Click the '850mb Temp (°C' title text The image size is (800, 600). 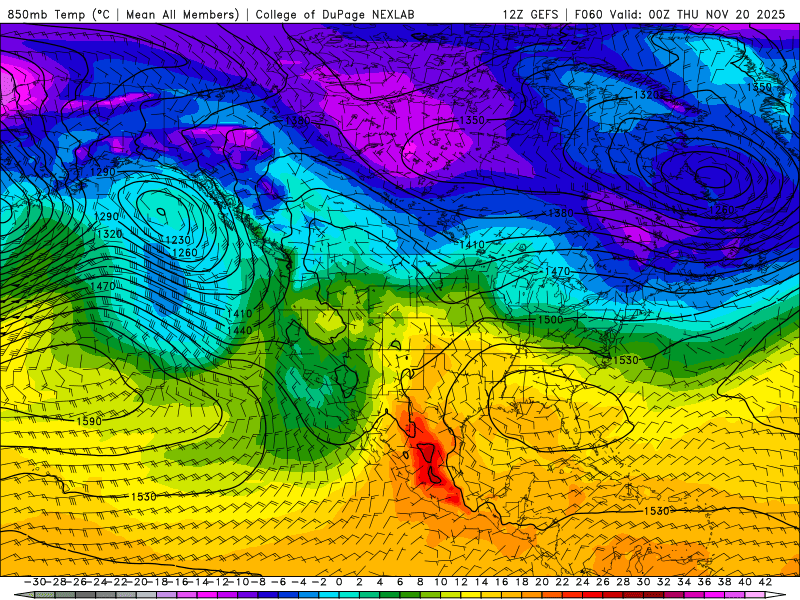point(58,14)
